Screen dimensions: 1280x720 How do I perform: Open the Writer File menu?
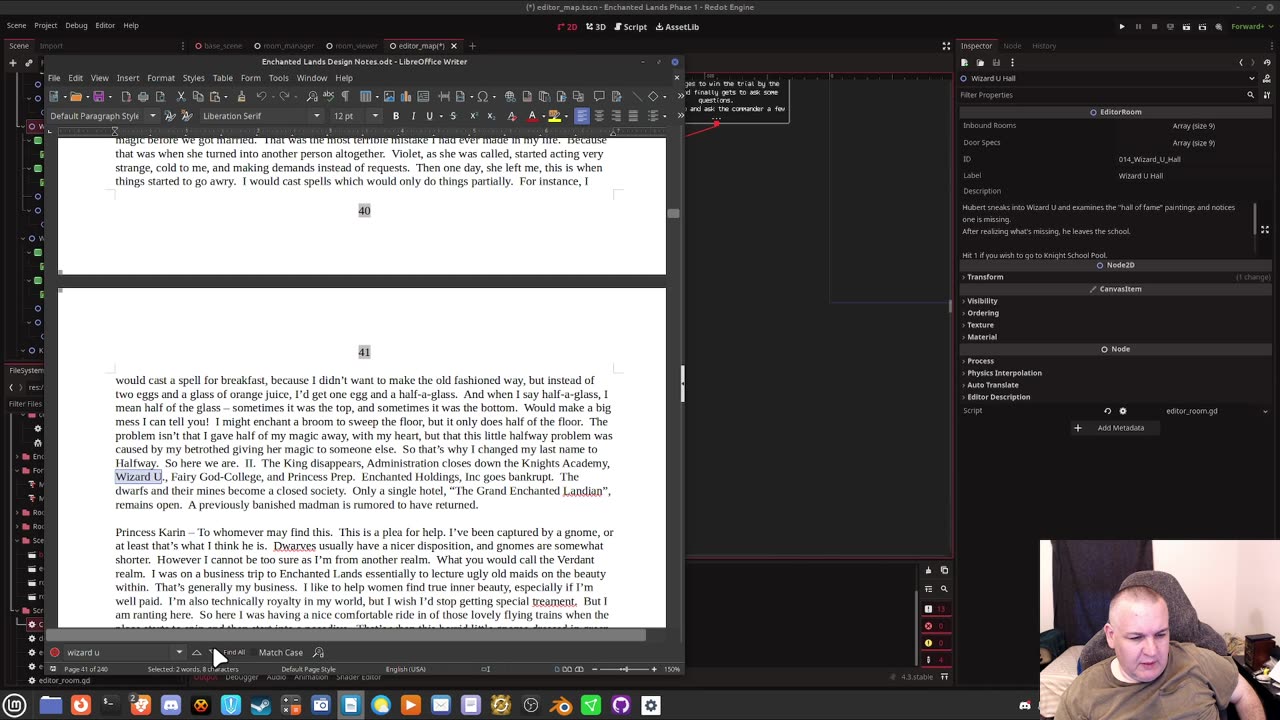(54, 78)
